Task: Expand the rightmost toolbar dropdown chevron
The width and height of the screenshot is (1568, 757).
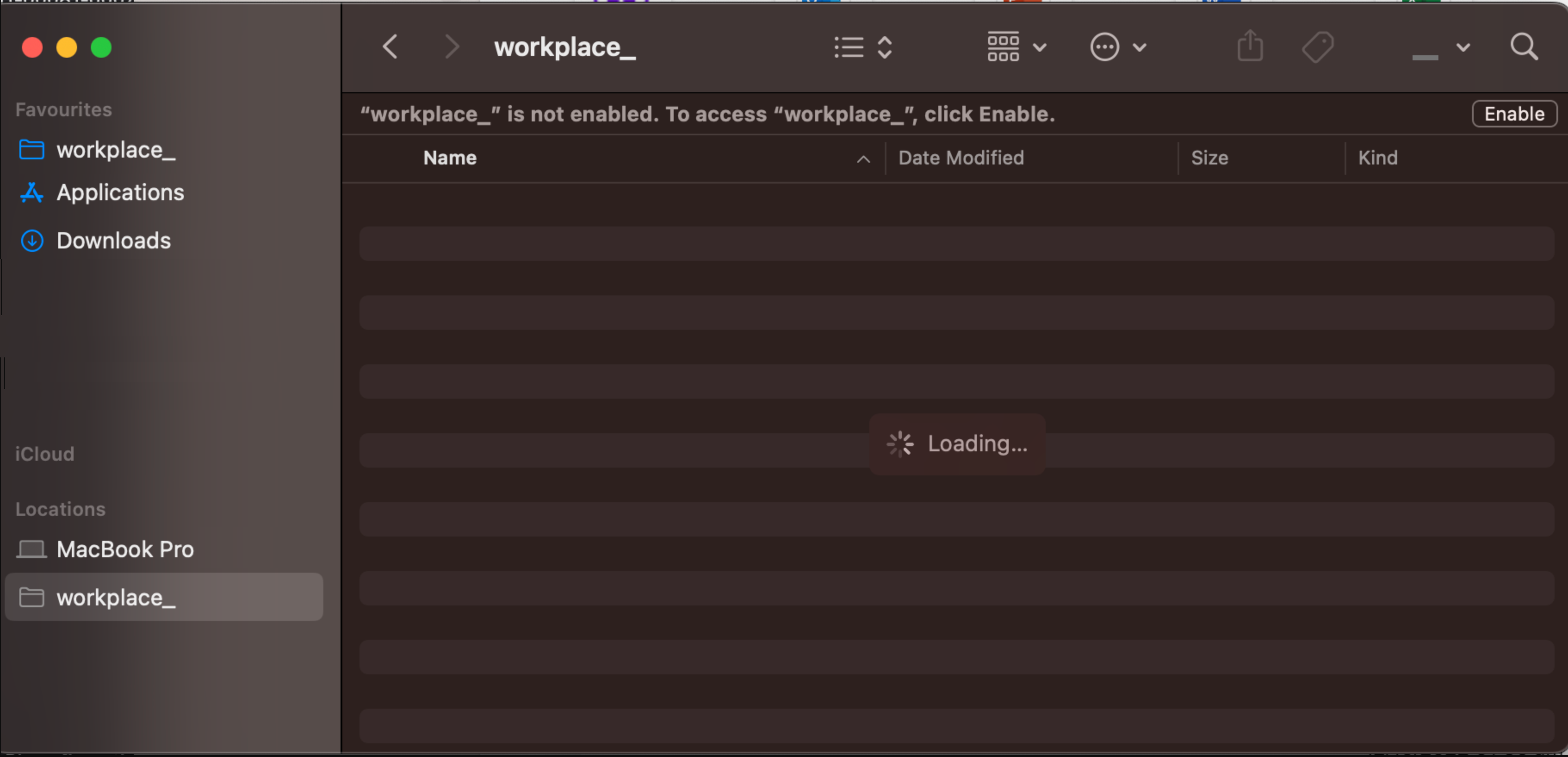Action: pos(1463,47)
